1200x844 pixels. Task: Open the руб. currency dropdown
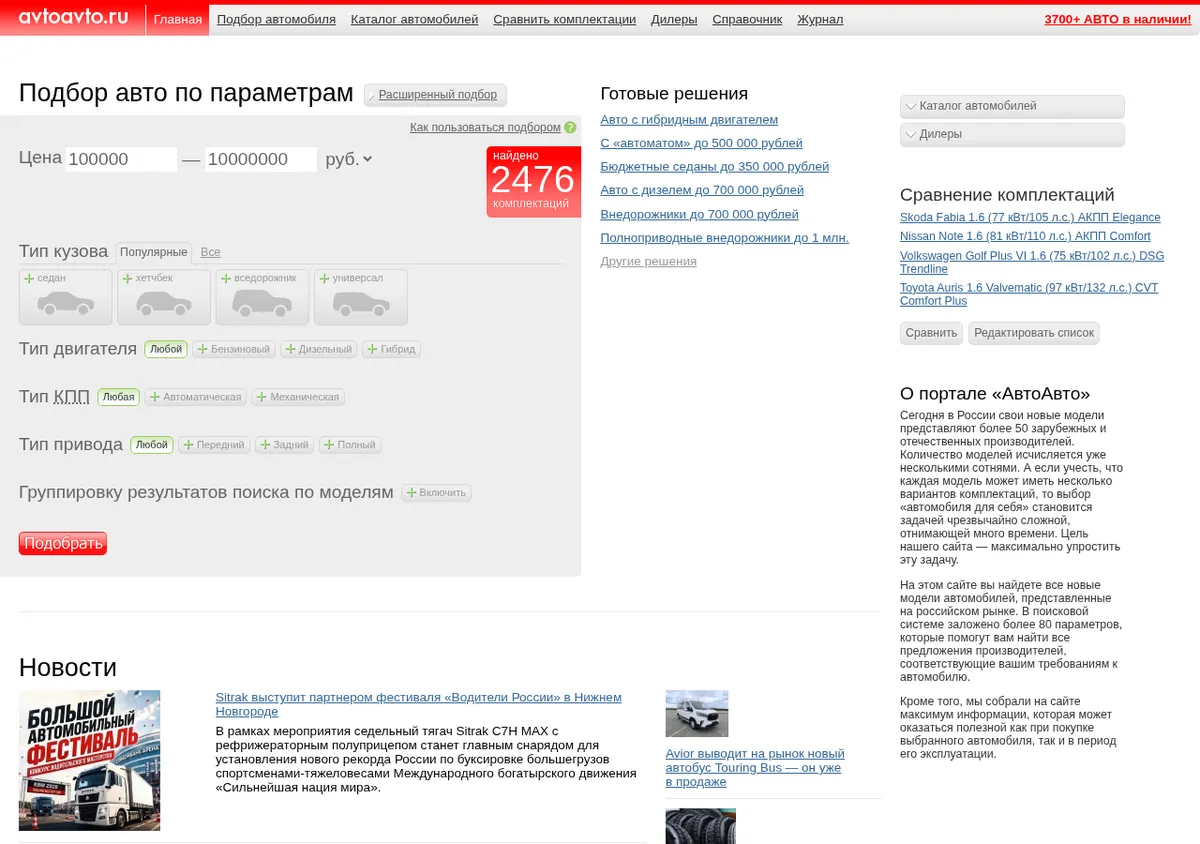[x=349, y=159]
